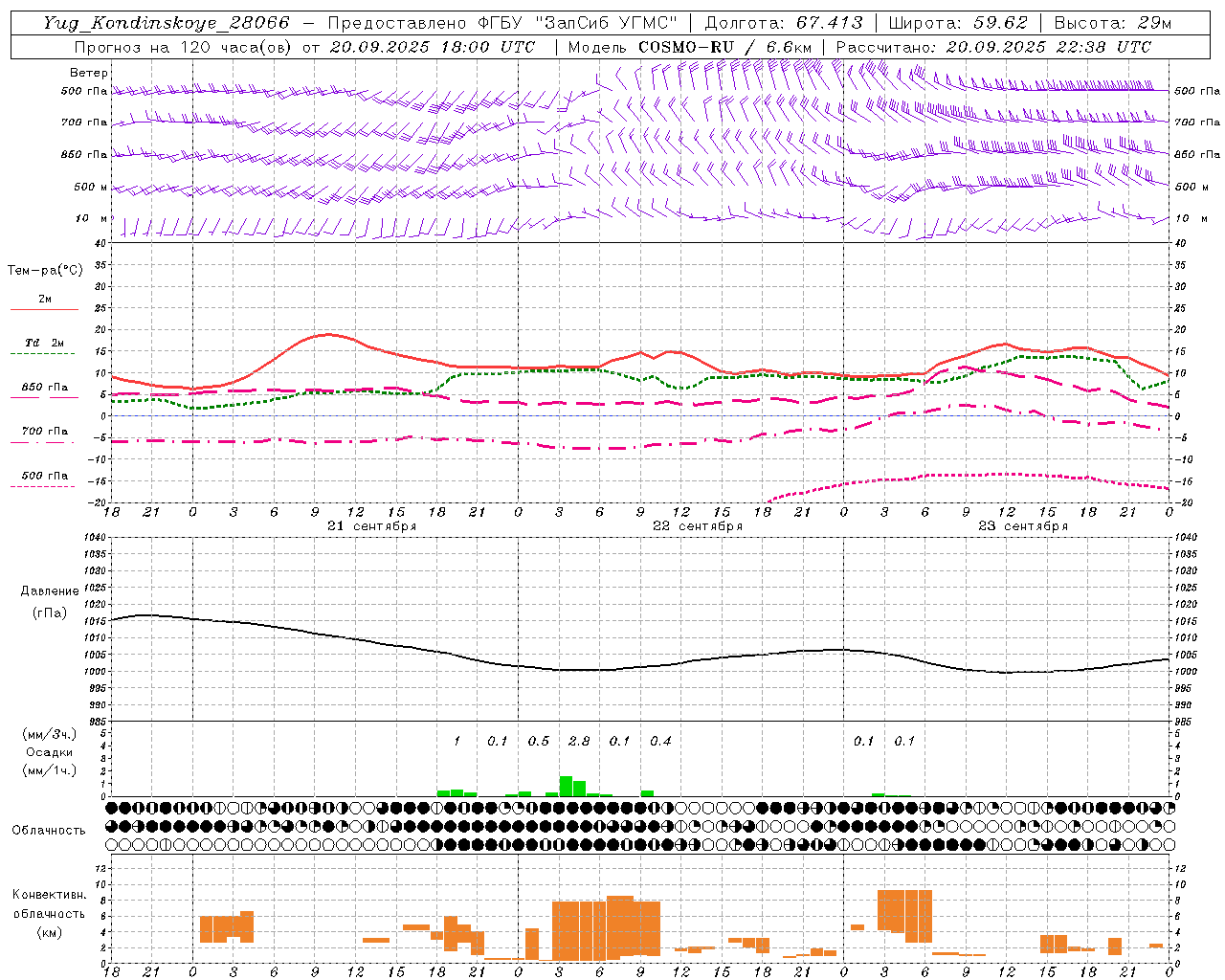Click the Давление panel label
Image resolution: width=1225 pixels, height=980 pixels.
[50, 591]
